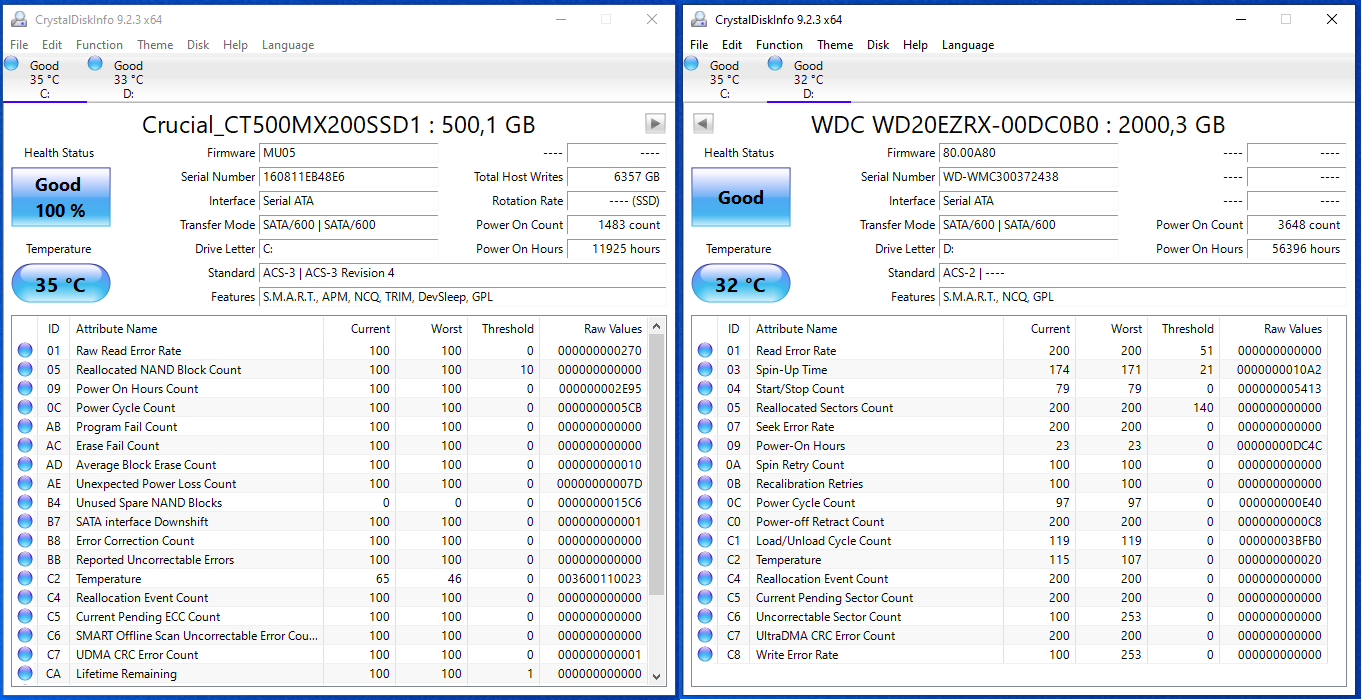
Task: Open Edit menu in right window
Action: pyautogui.click(x=732, y=45)
